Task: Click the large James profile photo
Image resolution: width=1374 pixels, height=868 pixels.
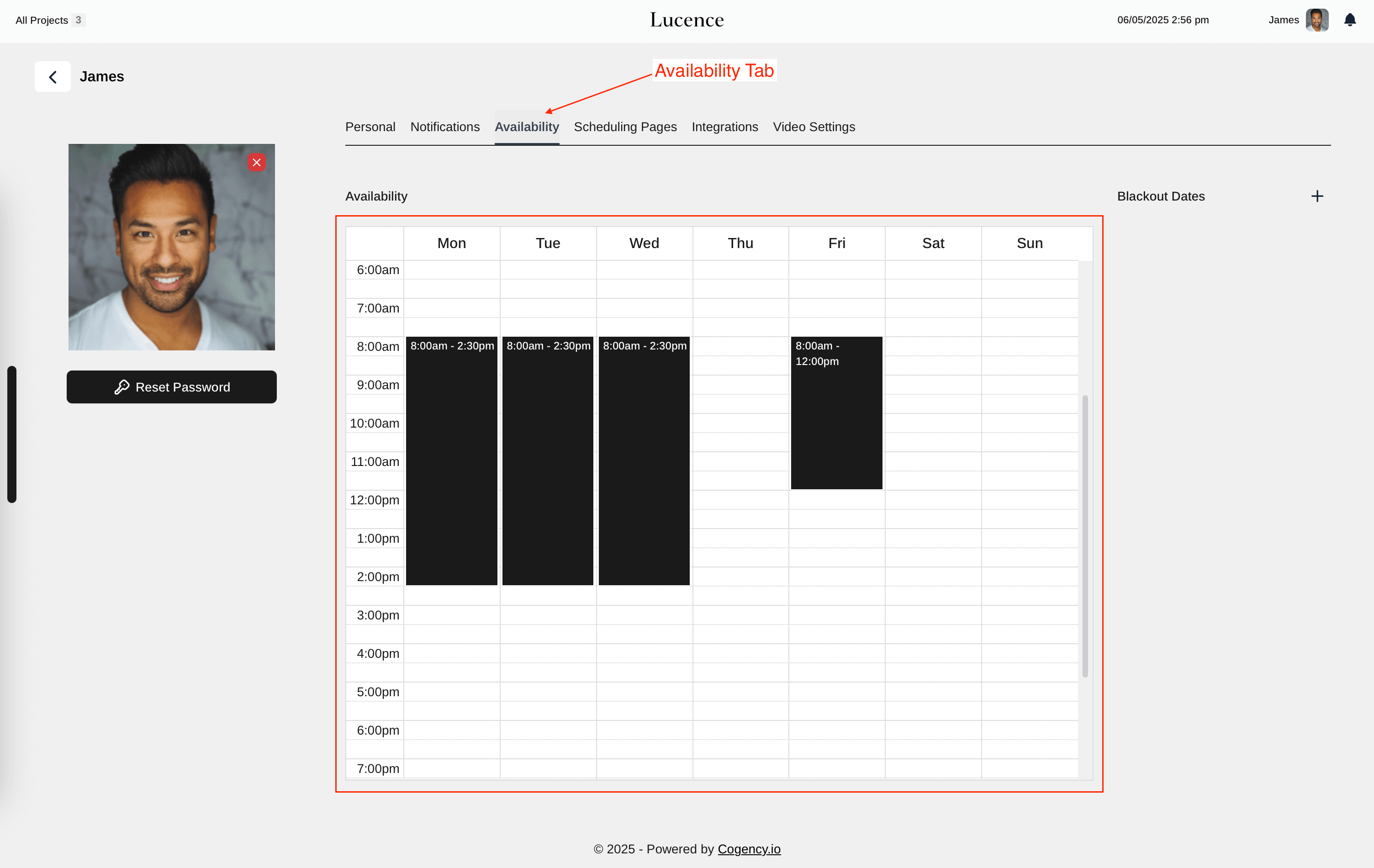Action: [x=171, y=247]
